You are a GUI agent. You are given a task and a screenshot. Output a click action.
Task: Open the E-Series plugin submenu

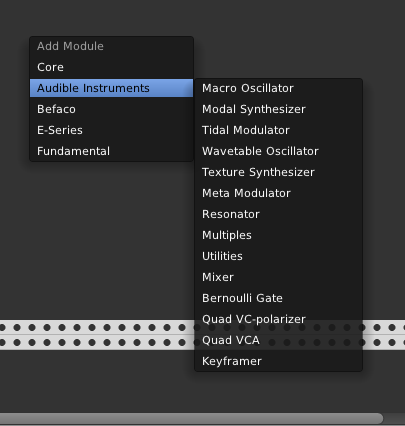click(111, 130)
